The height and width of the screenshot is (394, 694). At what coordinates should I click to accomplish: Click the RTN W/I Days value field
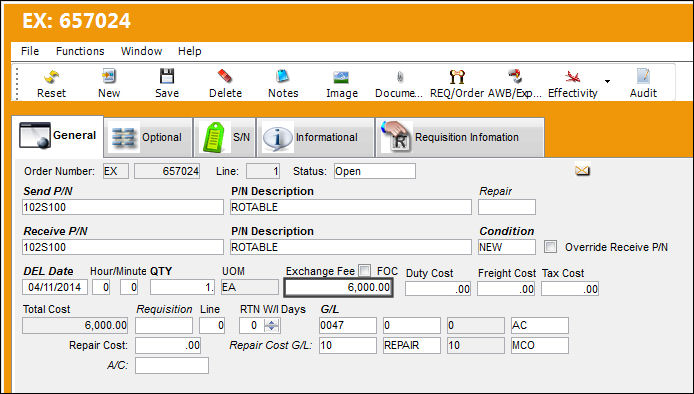[x=251, y=325]
